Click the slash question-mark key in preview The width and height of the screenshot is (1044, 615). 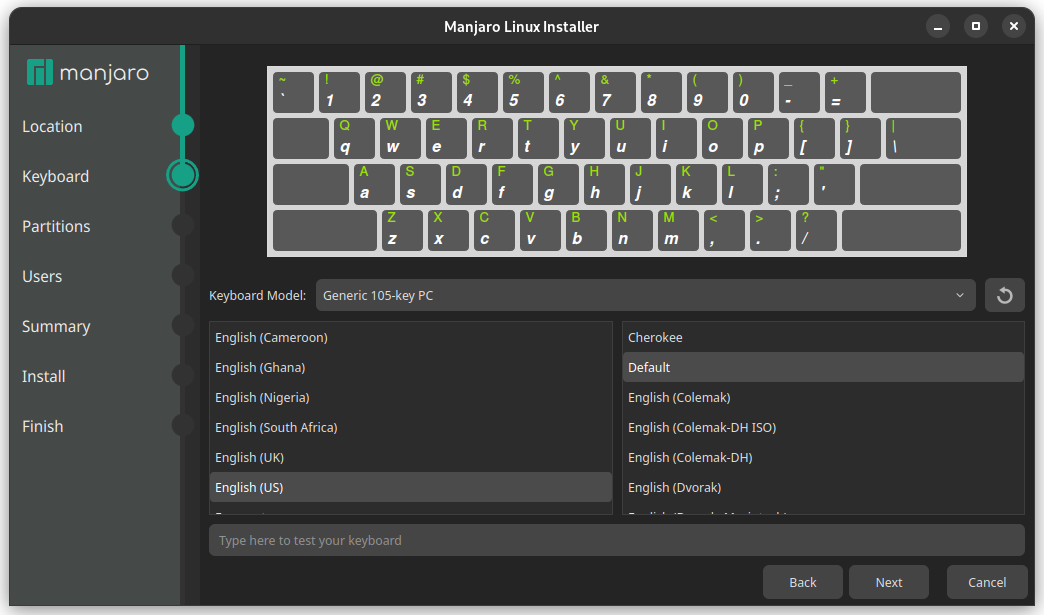point(816,230)
